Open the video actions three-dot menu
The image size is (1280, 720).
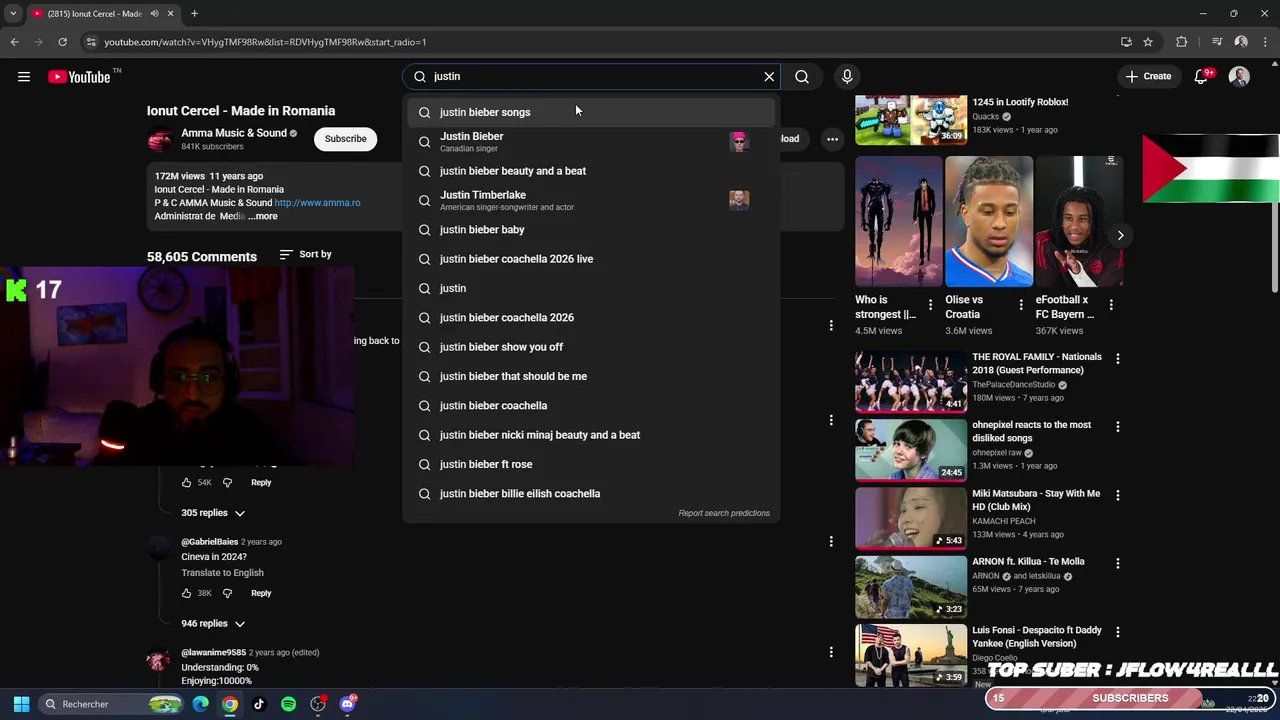point(832,139)
